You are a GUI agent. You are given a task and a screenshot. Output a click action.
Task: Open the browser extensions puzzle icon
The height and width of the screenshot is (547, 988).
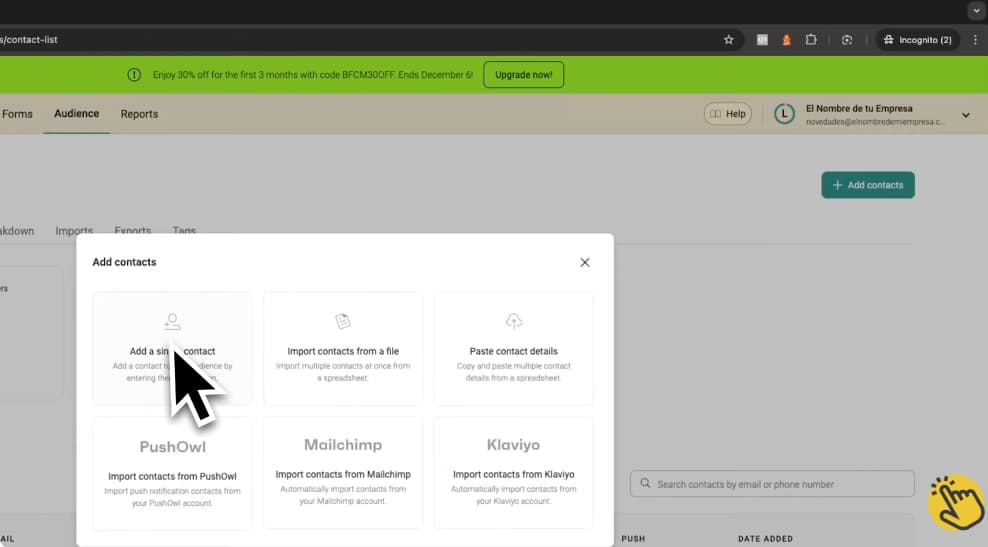pos(811,40)
